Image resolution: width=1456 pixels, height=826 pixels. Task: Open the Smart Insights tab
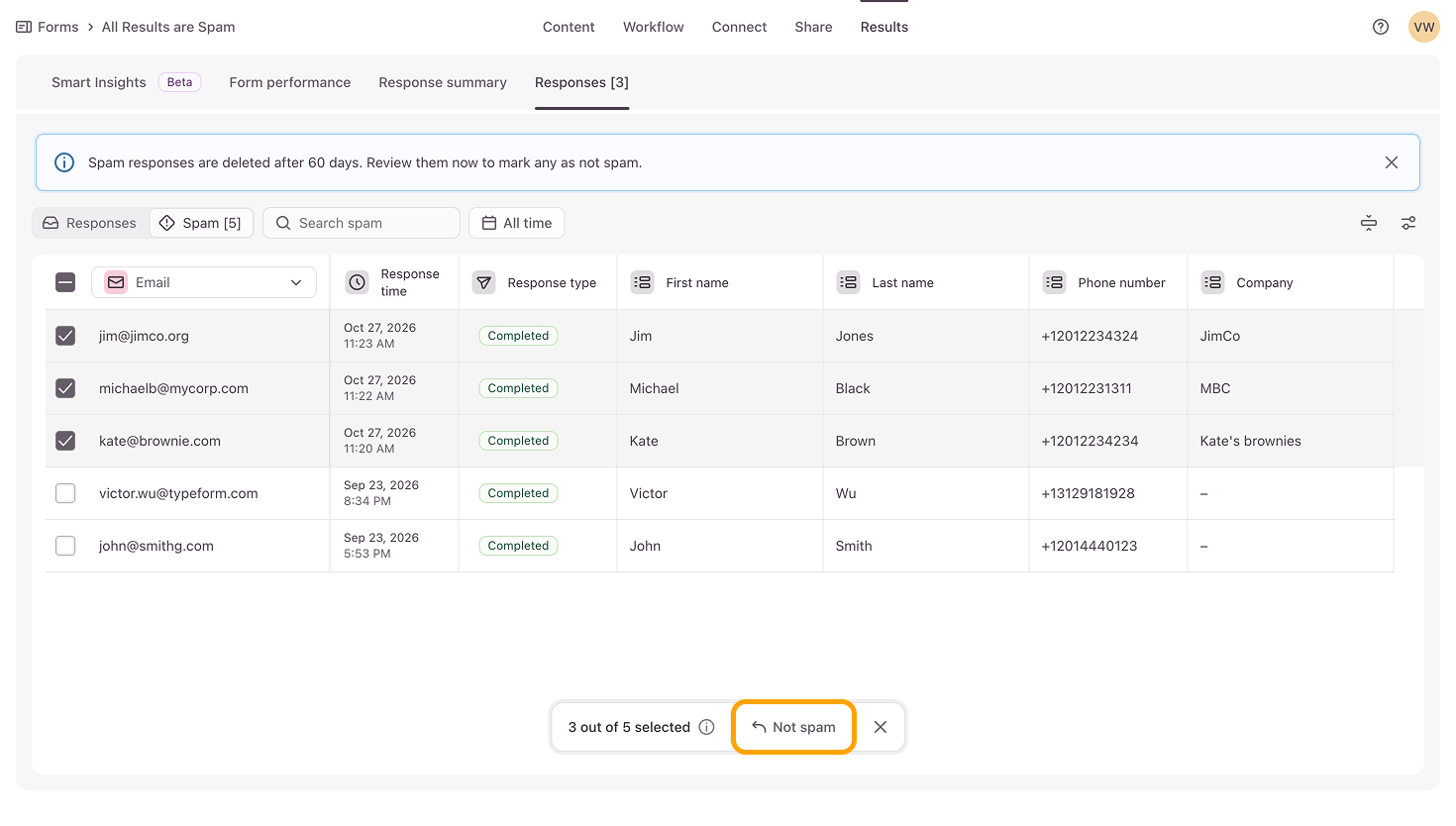126,82
